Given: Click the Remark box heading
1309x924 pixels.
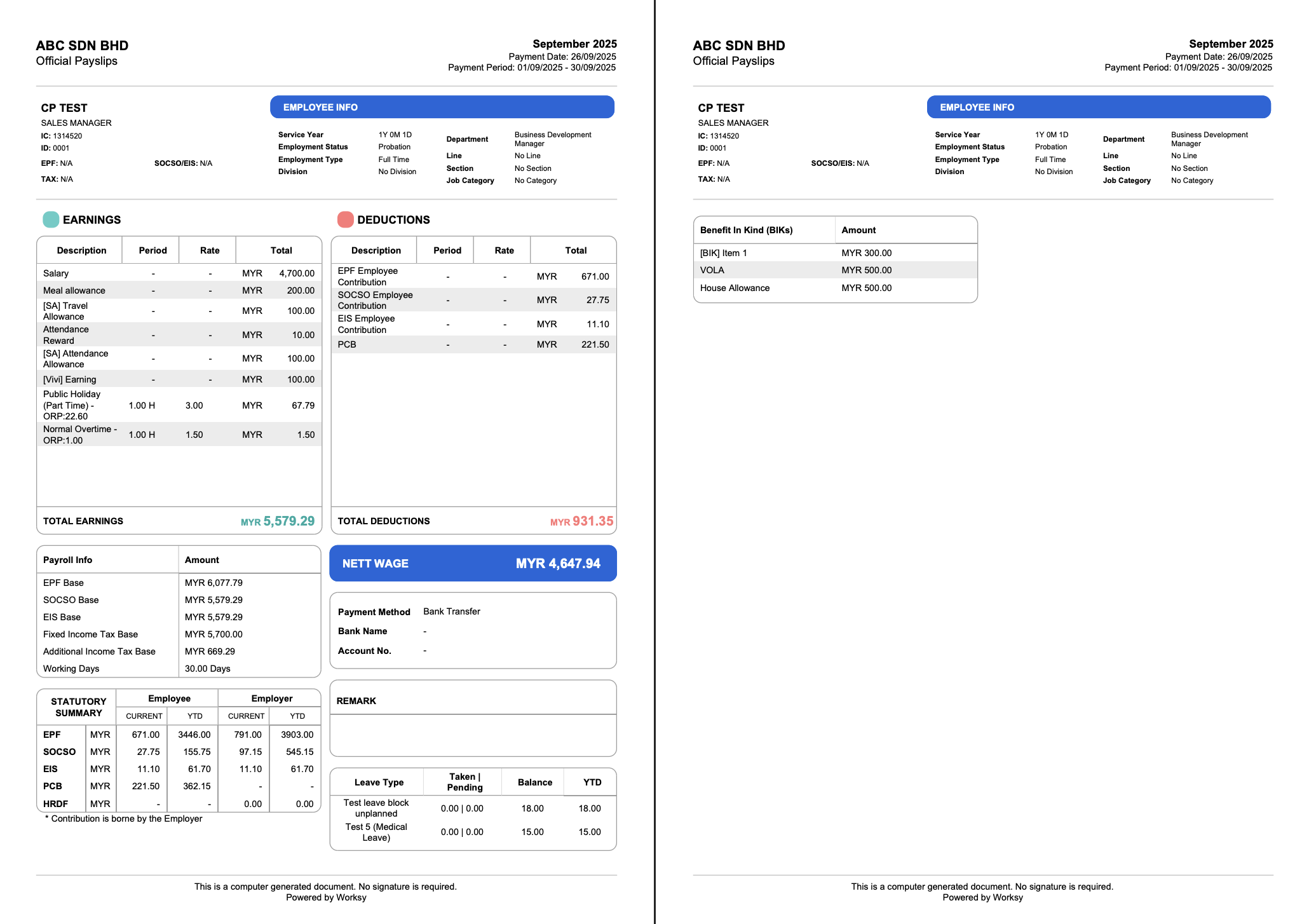Looking at the screenshot, I should [x=356, y=701].
